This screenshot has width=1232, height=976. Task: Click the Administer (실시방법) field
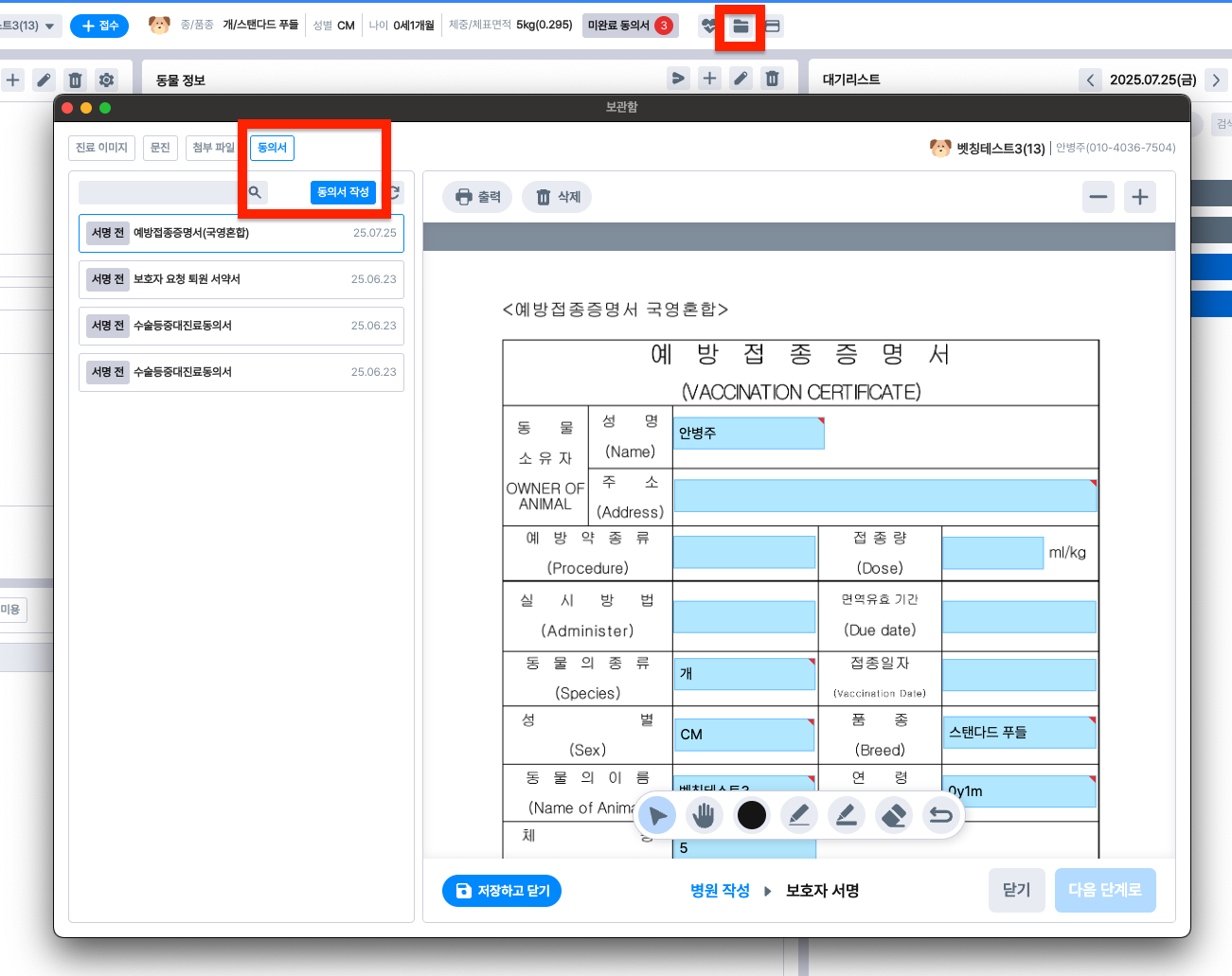tap(744, 616)
